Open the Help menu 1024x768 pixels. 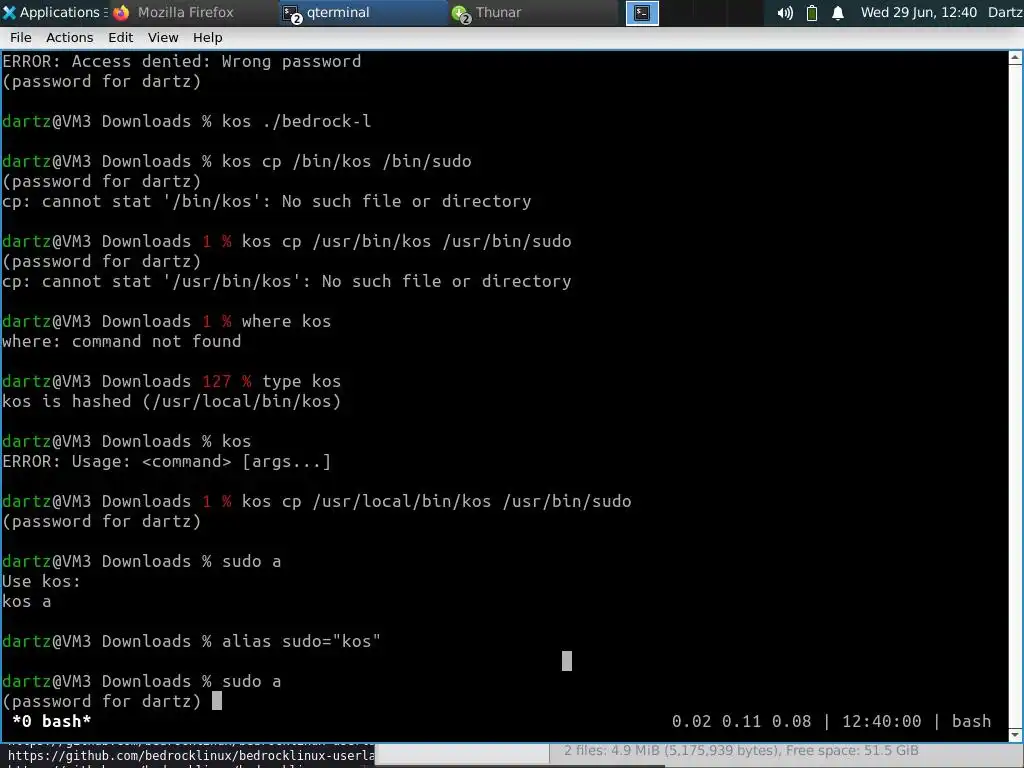207,38
